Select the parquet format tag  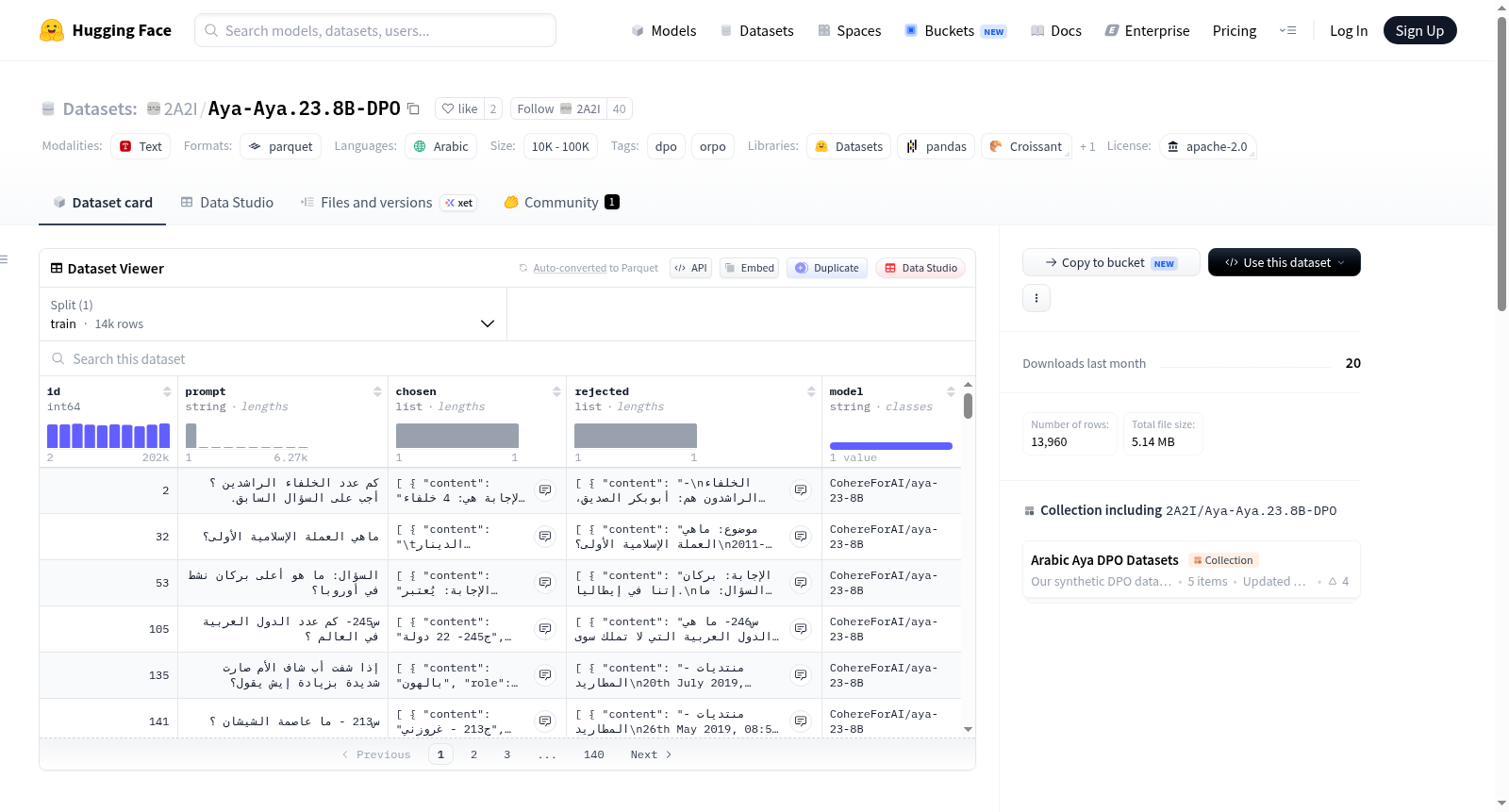[280, 146]
